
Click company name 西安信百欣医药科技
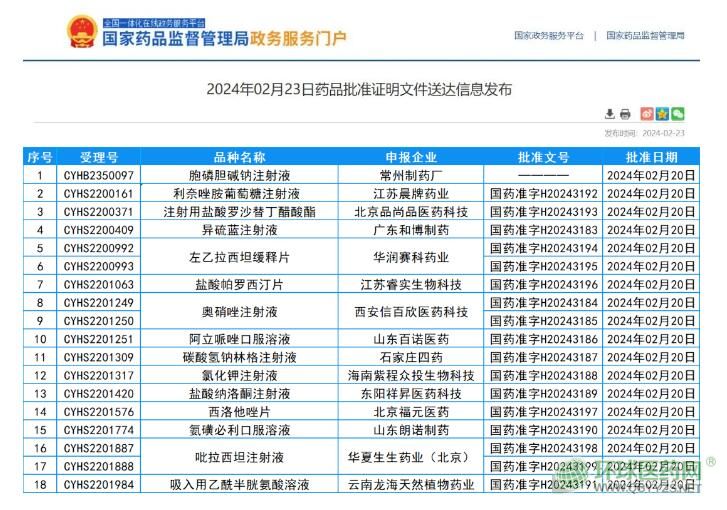click(x=411, y=311)
